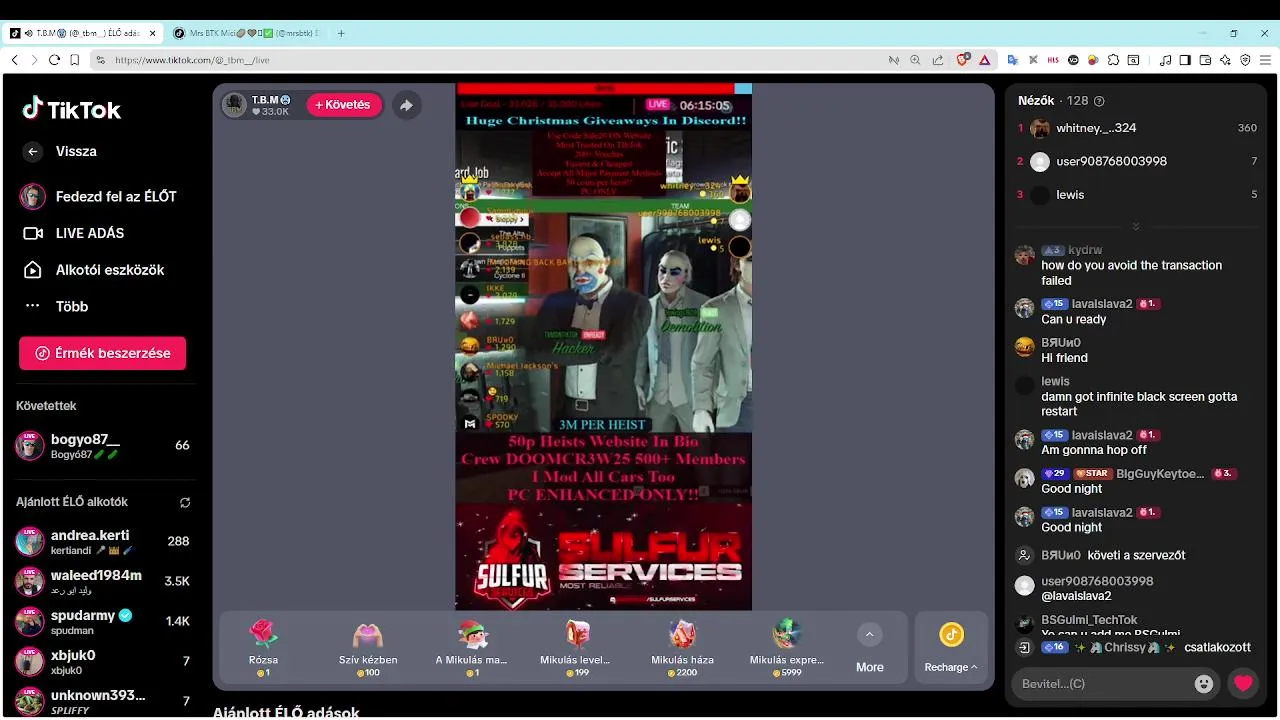The width and height of the screenshot is (1280, 720).
Task: Open zoom control in address bar
Action: 915,60
